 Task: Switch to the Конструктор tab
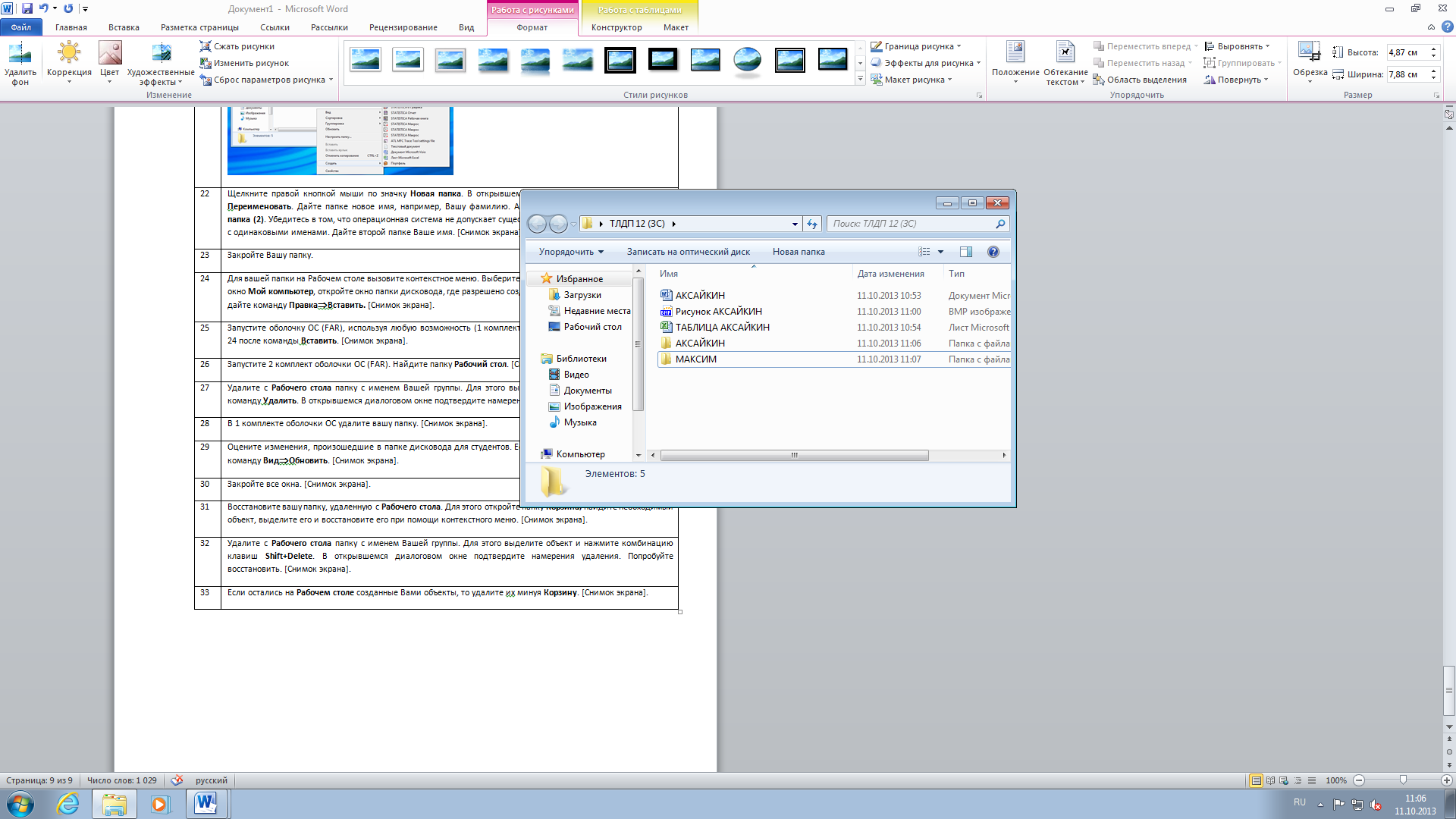(616, 27)
